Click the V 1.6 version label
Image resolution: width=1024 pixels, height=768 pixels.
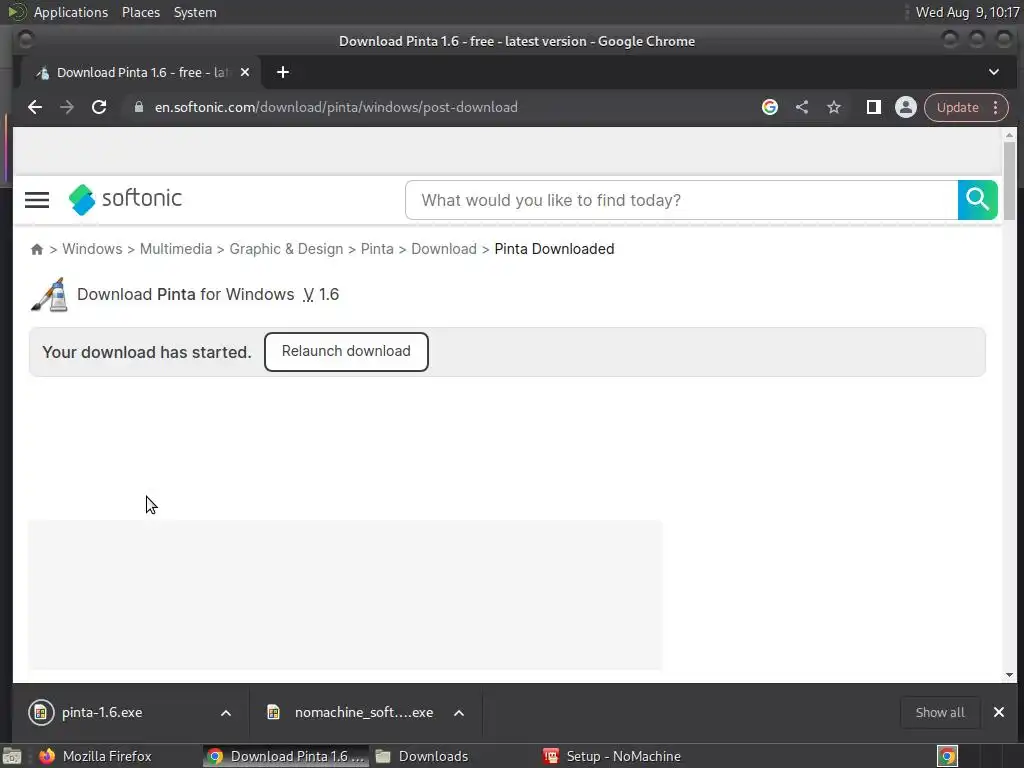(x=321, y=295)
